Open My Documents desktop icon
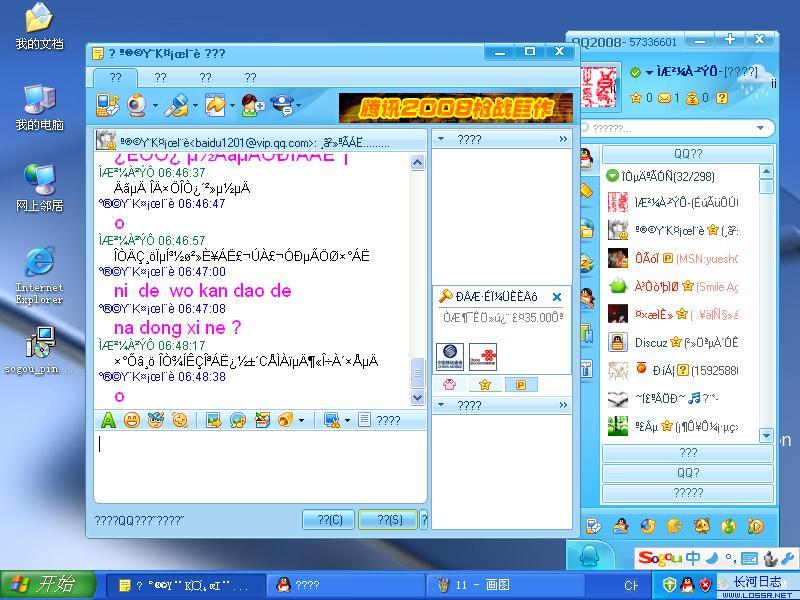The image size is (800, 600). point(39,26)
